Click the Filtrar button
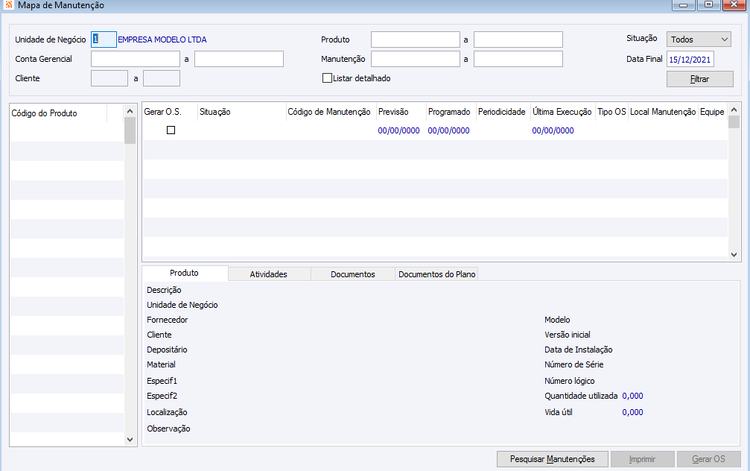The width and height of the screenshot is (750, 471). point(700,79)
